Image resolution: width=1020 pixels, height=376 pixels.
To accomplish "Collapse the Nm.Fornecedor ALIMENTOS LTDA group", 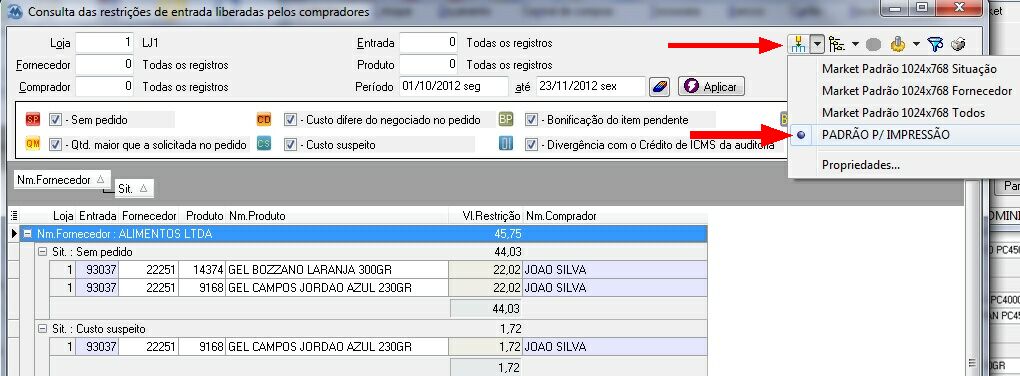I will tap(28, 234).
